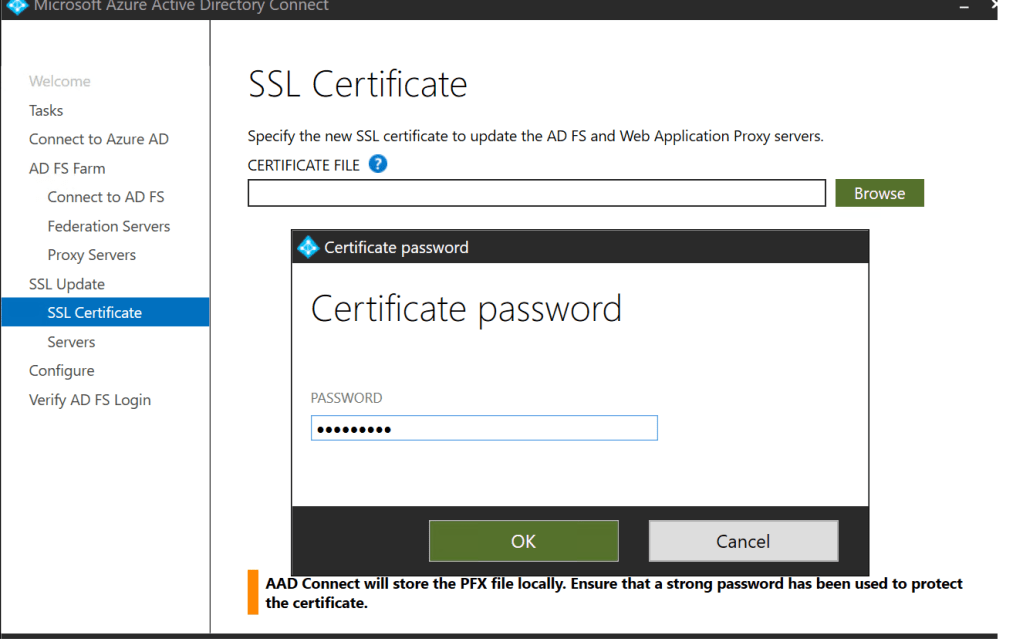The height and width of the screenshot is (642, 1023).
Task: Open the AD FS Farm section
Action: pyautogui.click(x=66, y=168)
